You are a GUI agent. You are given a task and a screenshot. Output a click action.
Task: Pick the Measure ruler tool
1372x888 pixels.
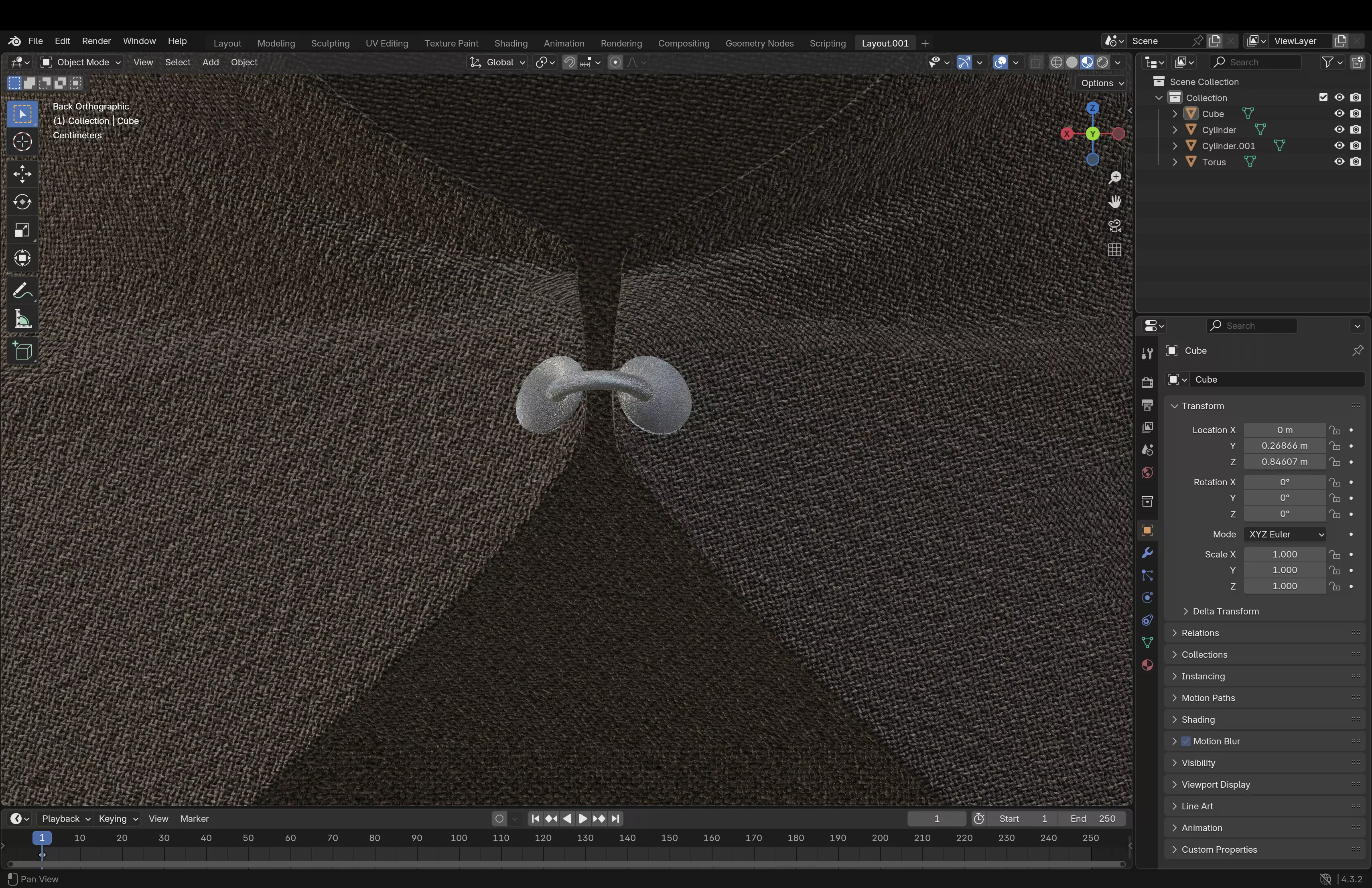(x=22, y=319)
